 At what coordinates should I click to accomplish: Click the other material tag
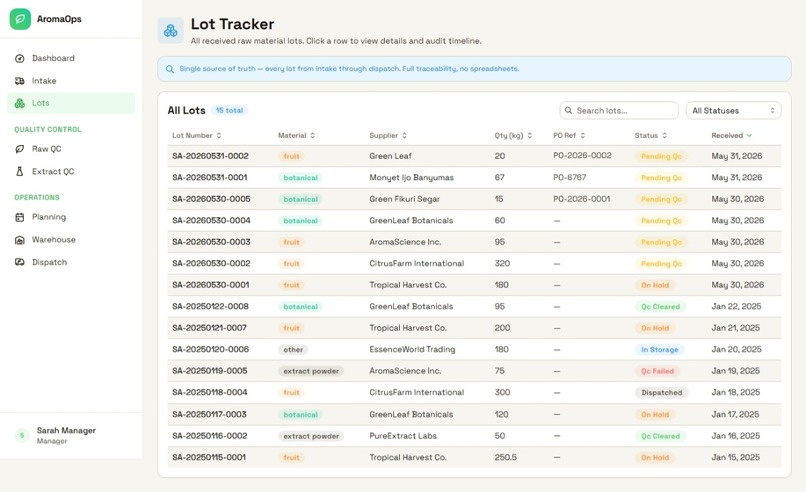293,350
